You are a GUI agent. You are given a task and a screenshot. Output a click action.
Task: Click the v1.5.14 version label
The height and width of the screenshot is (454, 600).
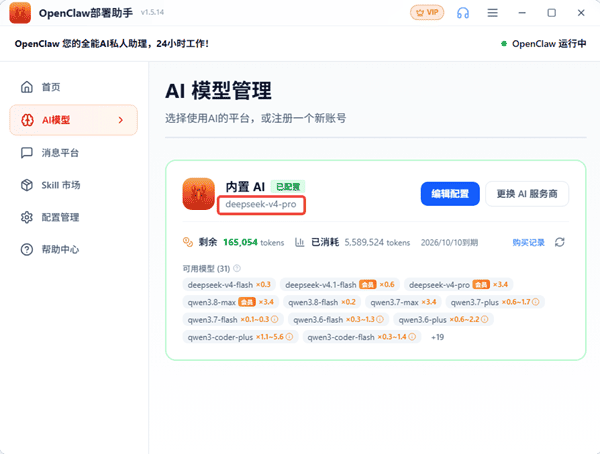152,12
